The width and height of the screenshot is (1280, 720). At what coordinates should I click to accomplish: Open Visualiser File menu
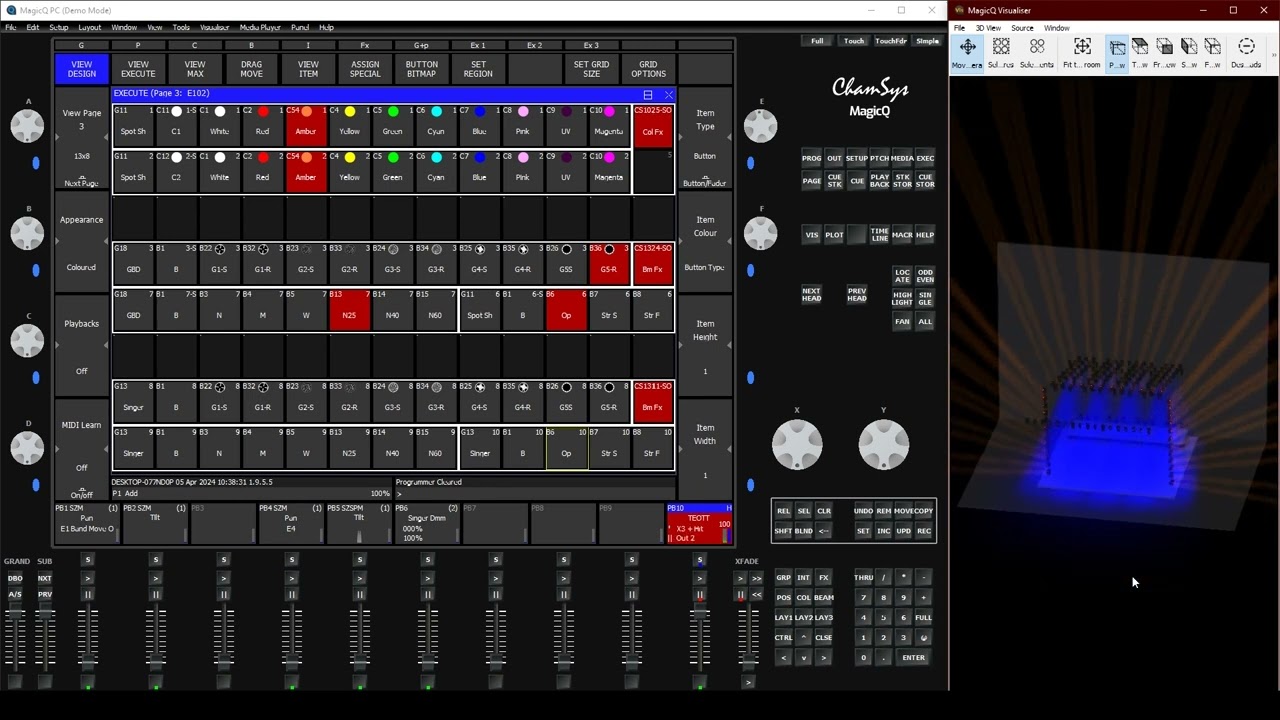click(x=959, y=28)
